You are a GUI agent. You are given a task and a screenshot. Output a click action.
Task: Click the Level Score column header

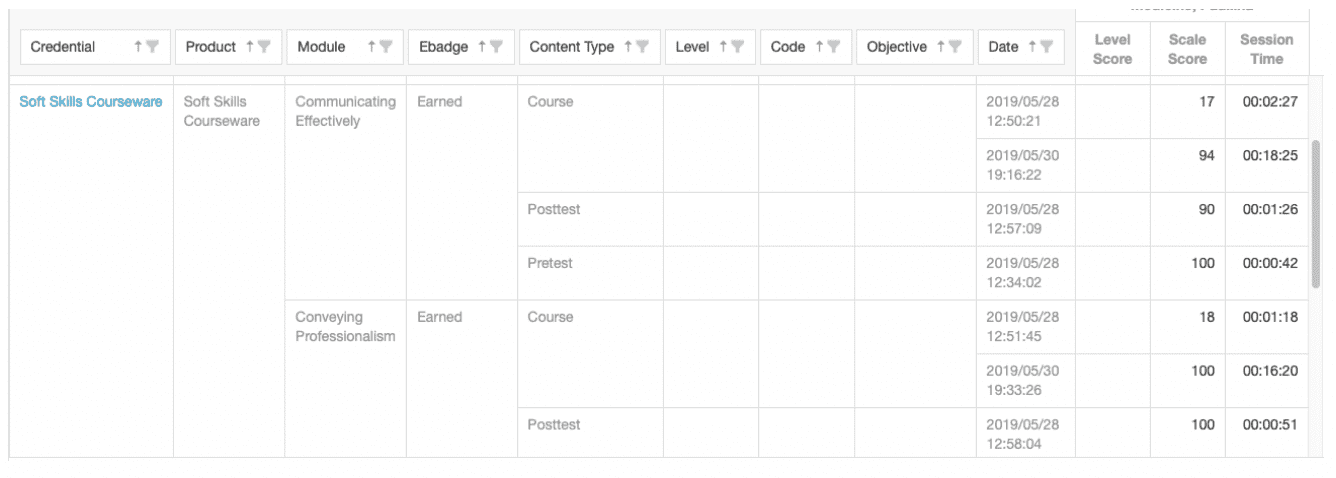pyautogui.click(x=1112, y=49)
